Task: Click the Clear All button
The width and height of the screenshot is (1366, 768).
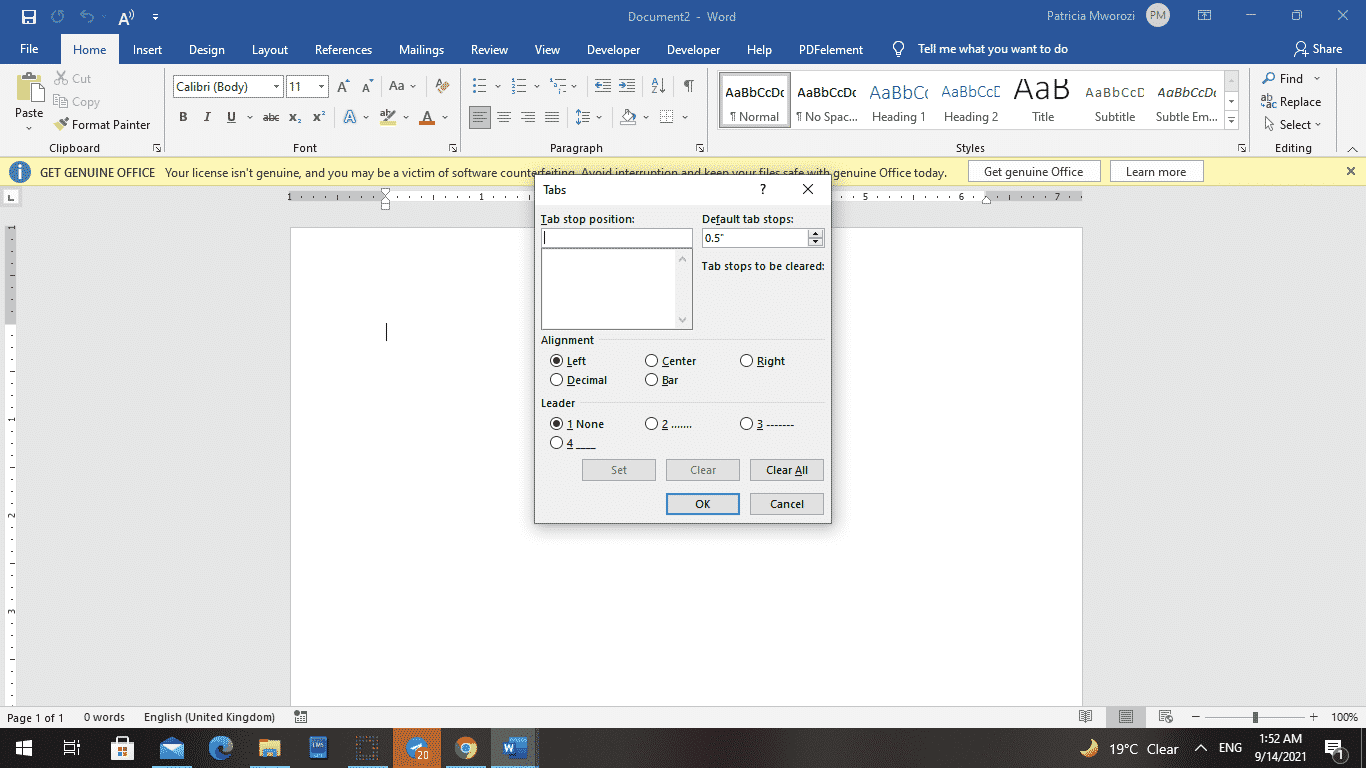Action: (786, 469)
